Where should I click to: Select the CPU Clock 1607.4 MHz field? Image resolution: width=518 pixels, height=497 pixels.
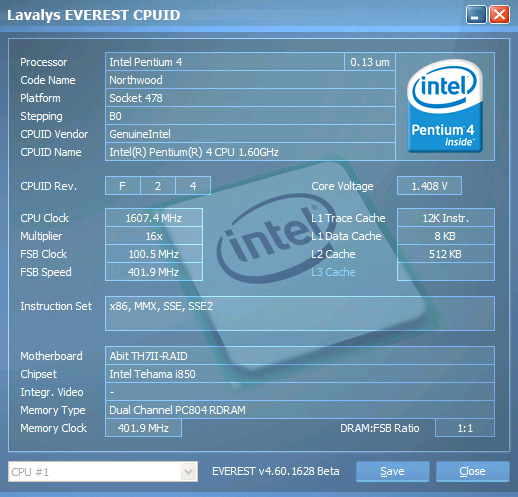click(154, 218)
